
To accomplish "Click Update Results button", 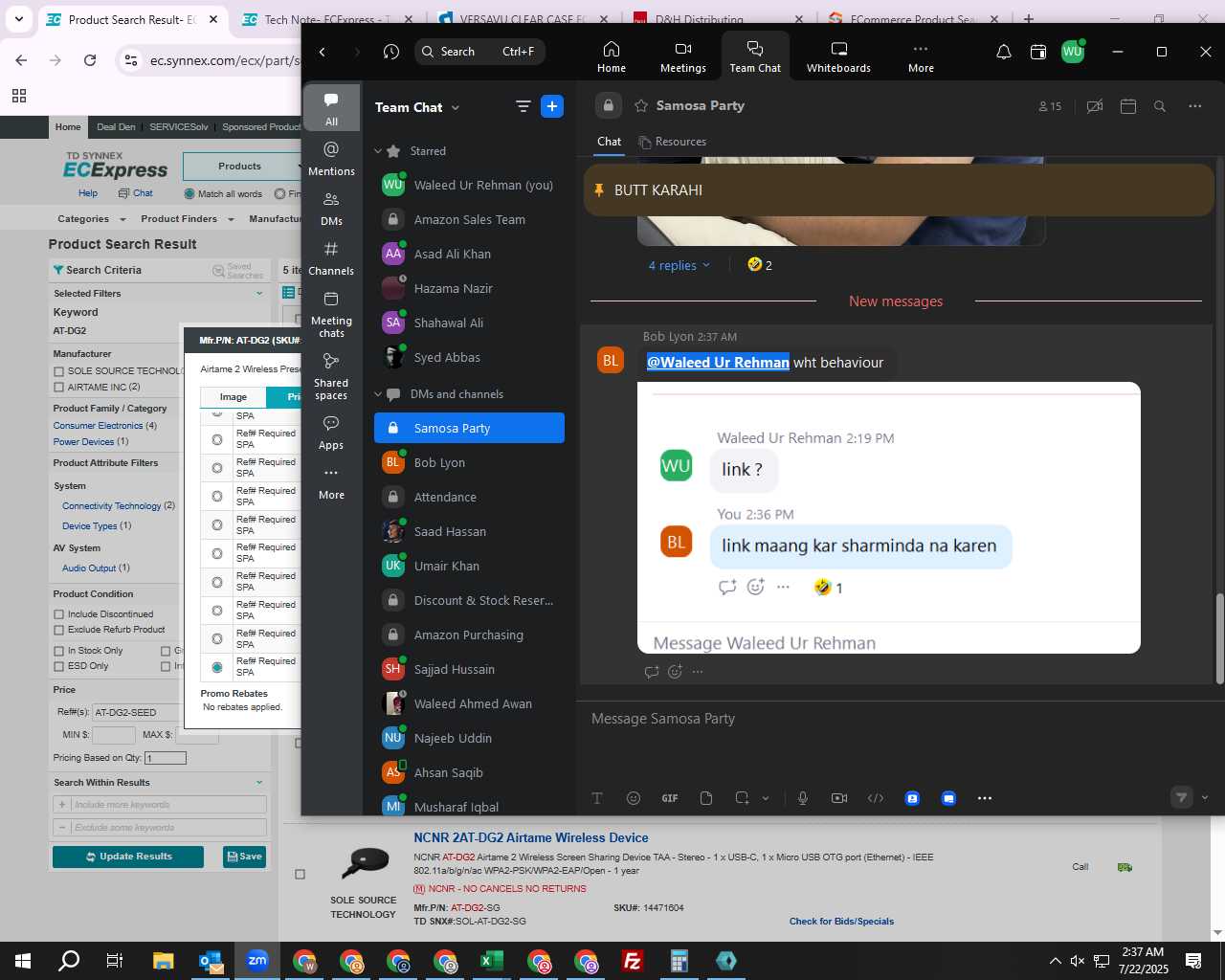I will click(x=128, y=857).
